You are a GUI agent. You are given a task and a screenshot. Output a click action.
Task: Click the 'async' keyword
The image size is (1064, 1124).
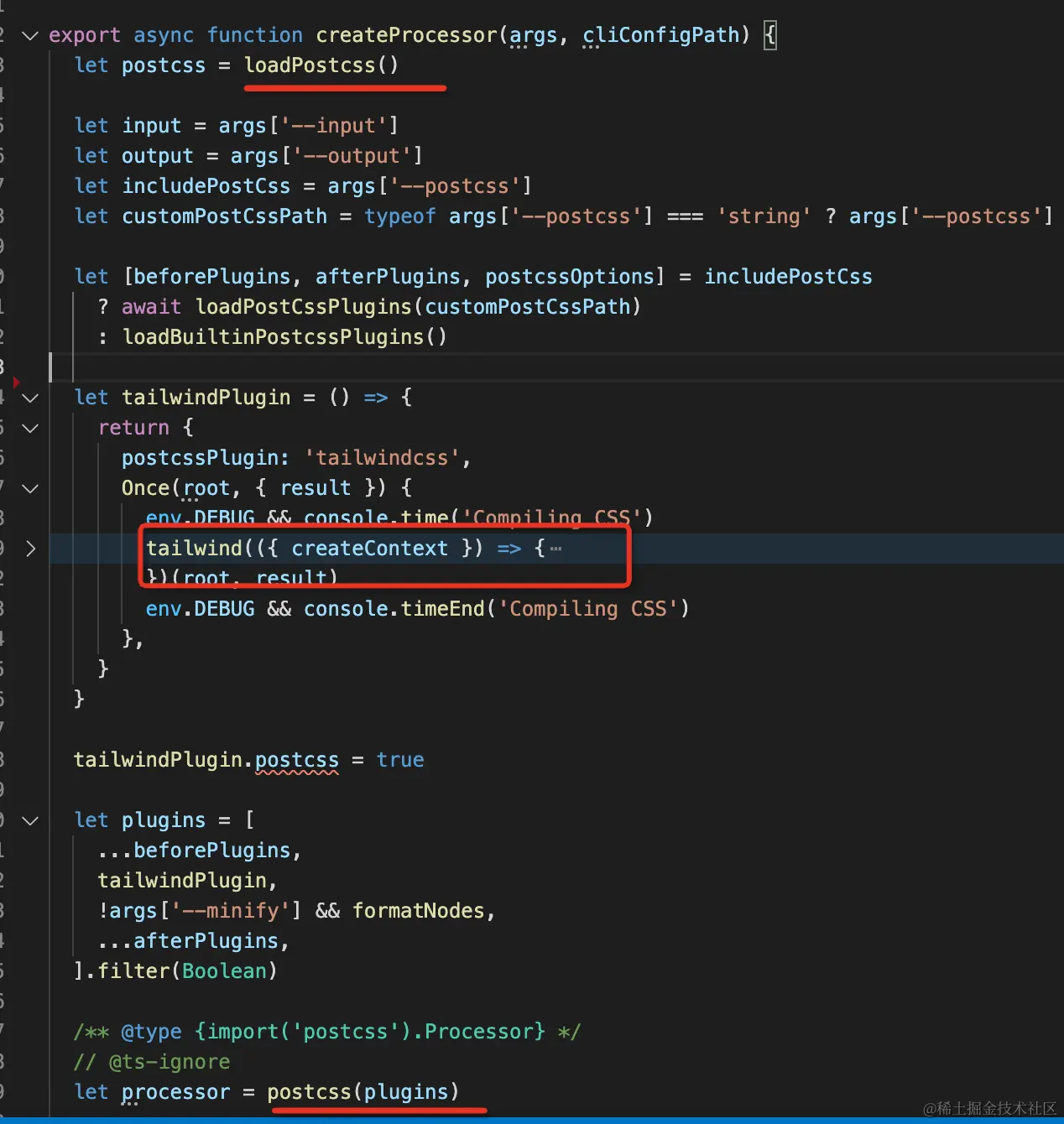click(x=164, y=35)
